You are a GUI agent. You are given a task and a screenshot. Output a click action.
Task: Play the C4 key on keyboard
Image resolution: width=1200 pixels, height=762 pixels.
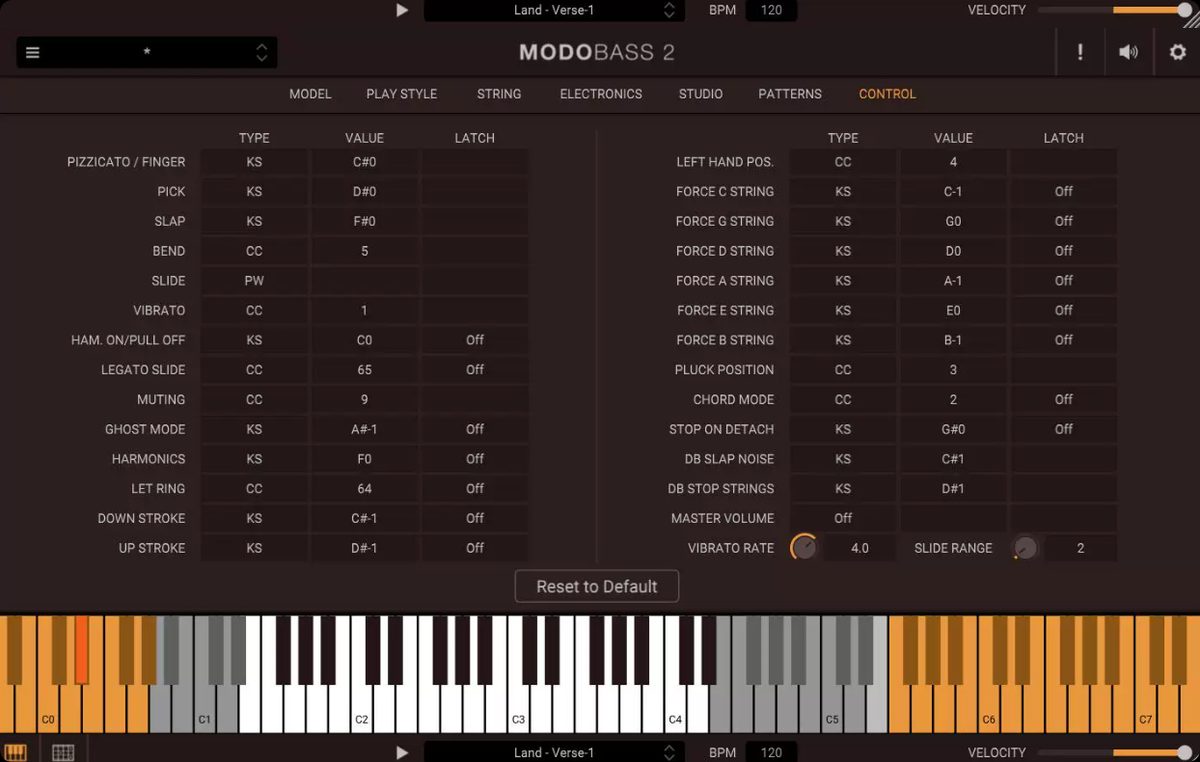pos(676,710)
